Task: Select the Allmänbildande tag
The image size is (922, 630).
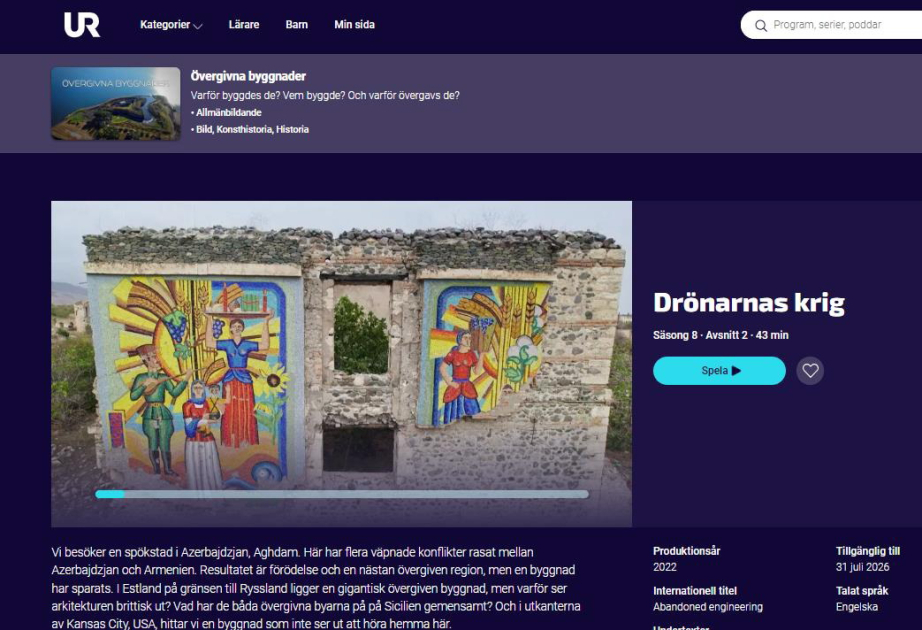Action: coord(226,113)
